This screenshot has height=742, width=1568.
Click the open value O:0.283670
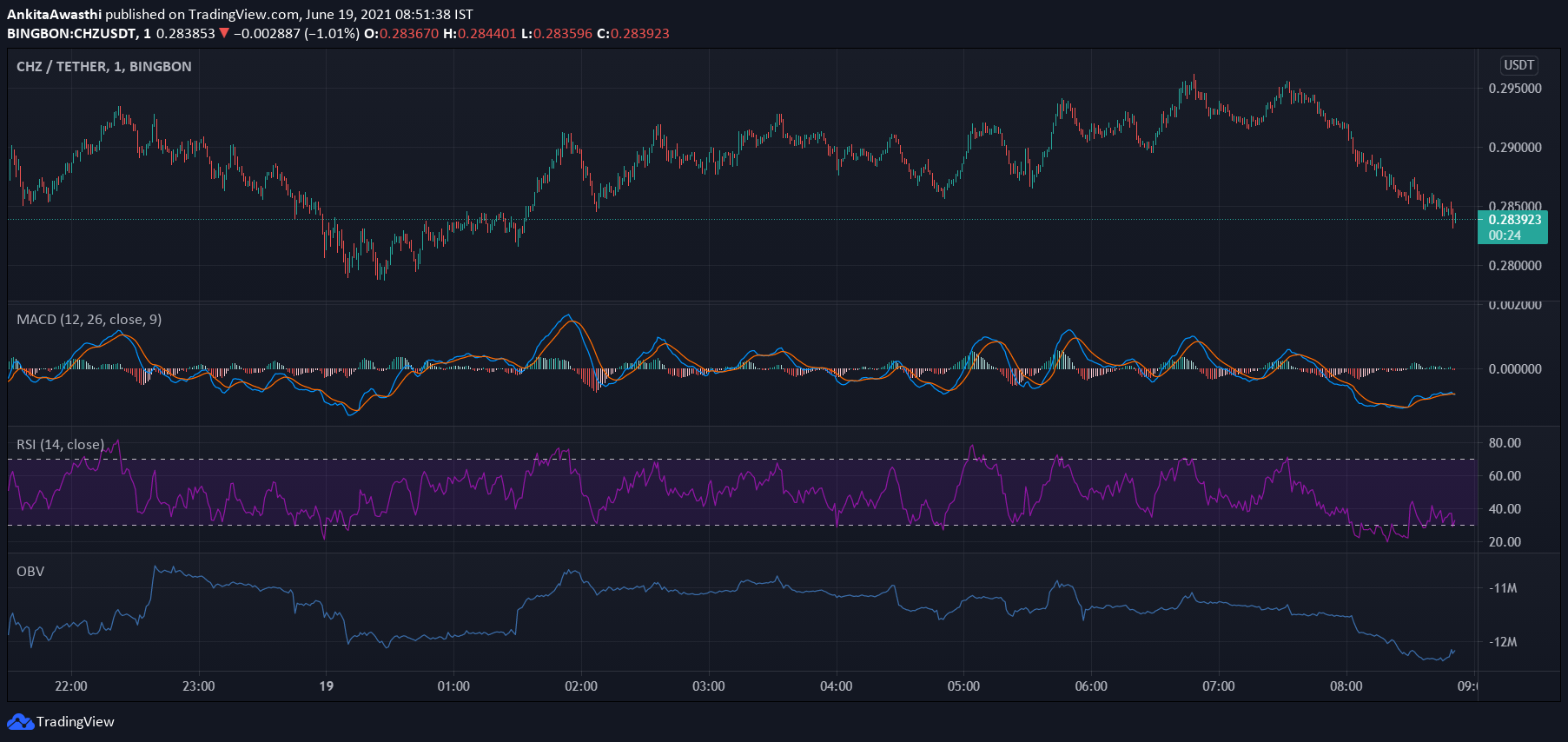401,34
